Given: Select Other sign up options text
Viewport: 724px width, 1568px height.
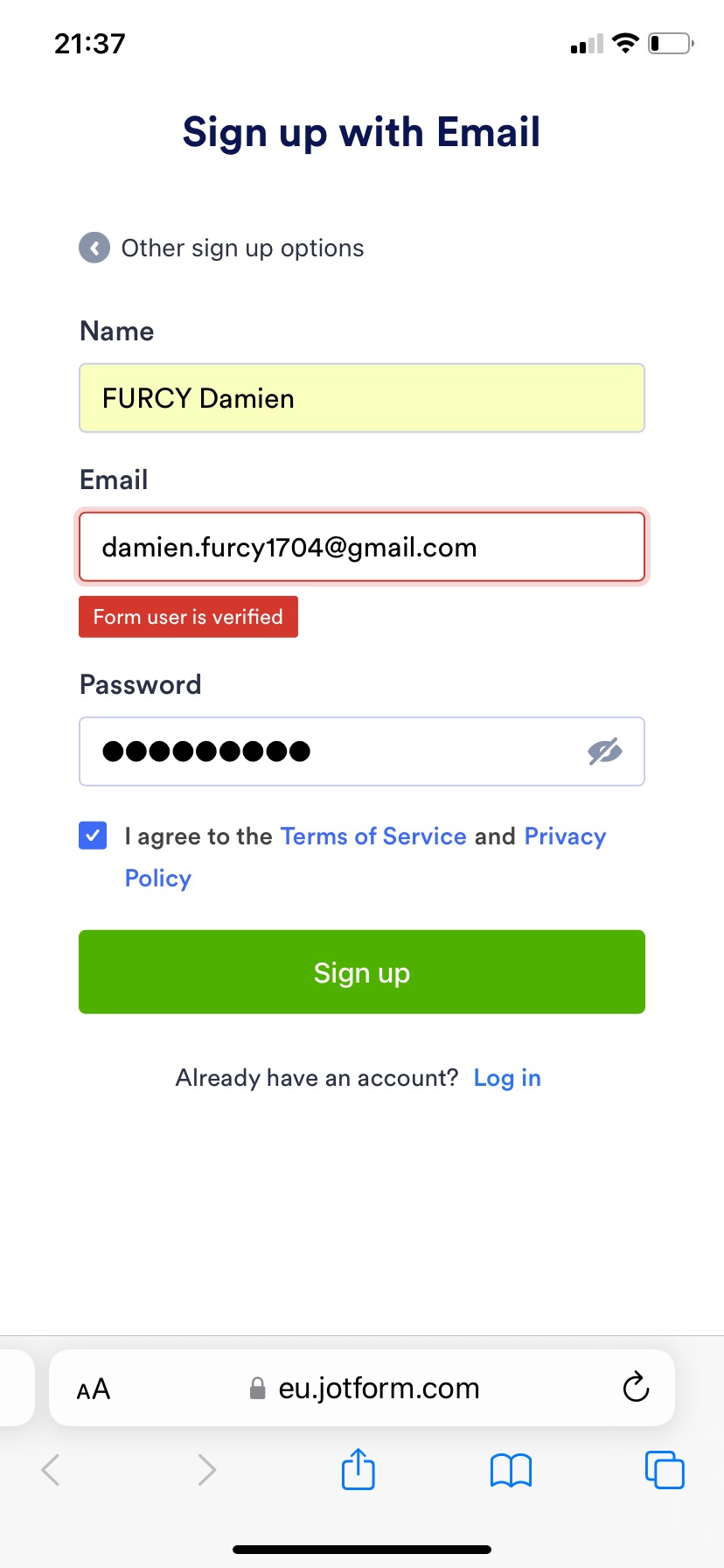Looking at the screenshot, I should tap(242, 248).
